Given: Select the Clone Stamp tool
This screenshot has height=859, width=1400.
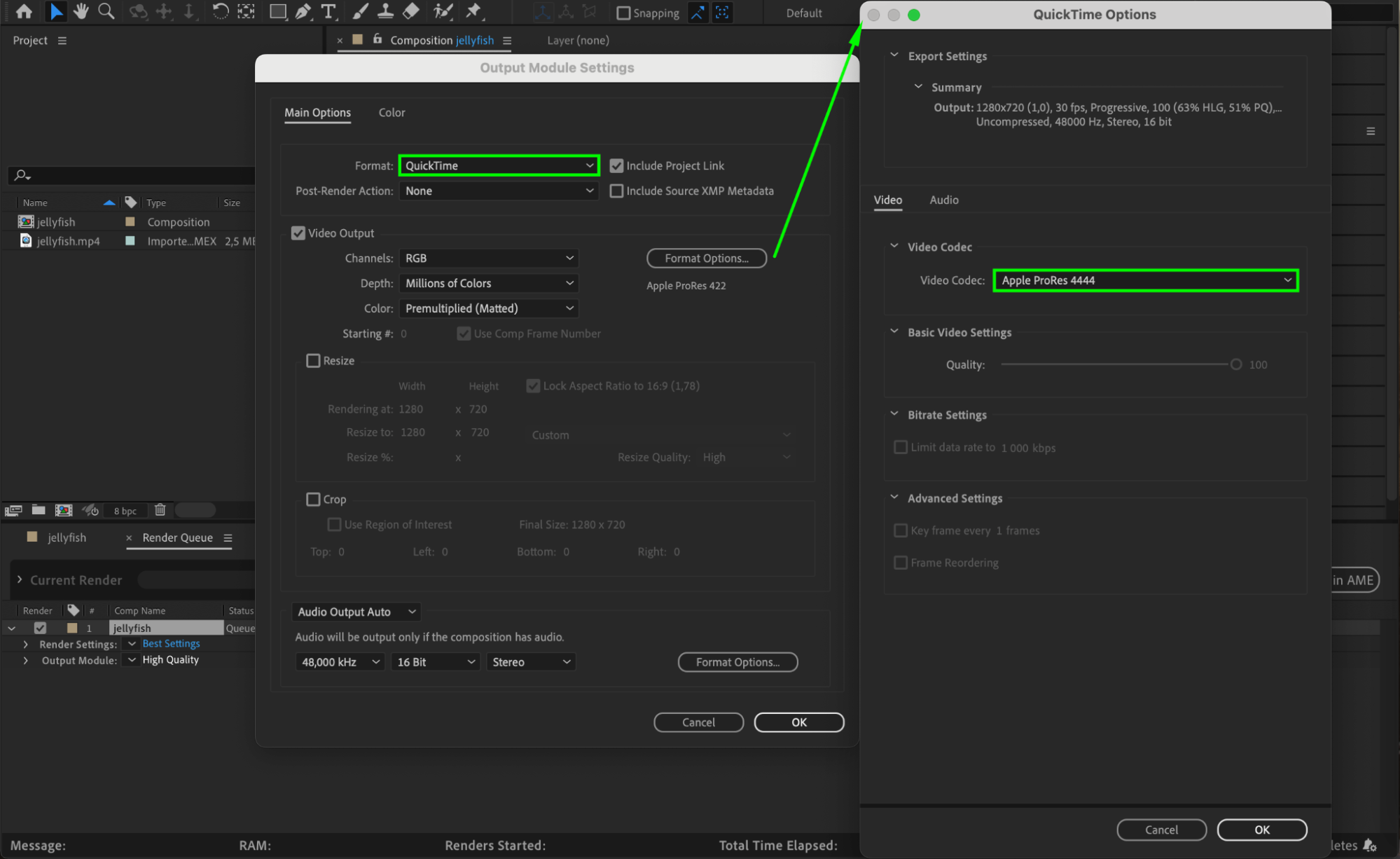Looking at the screenshot, I should 385,11.
